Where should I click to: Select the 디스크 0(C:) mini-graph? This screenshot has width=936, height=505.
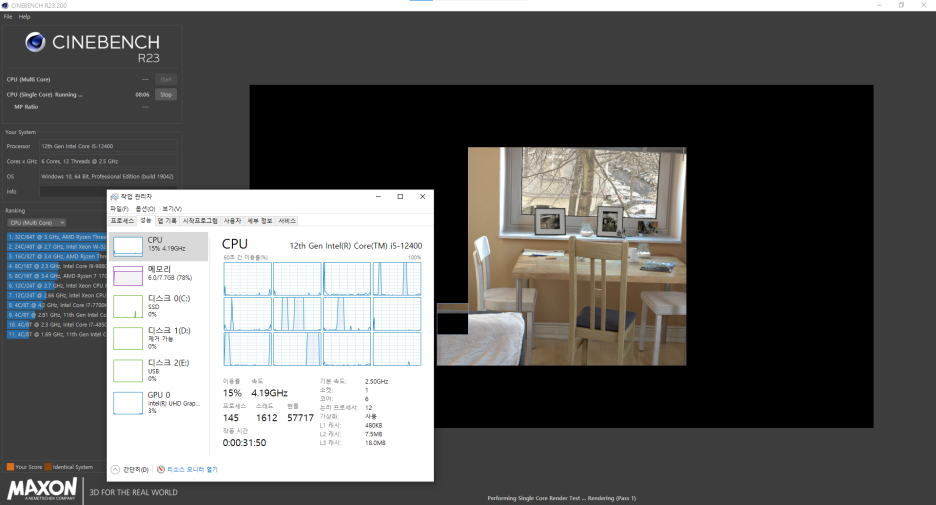coord(128,306)
